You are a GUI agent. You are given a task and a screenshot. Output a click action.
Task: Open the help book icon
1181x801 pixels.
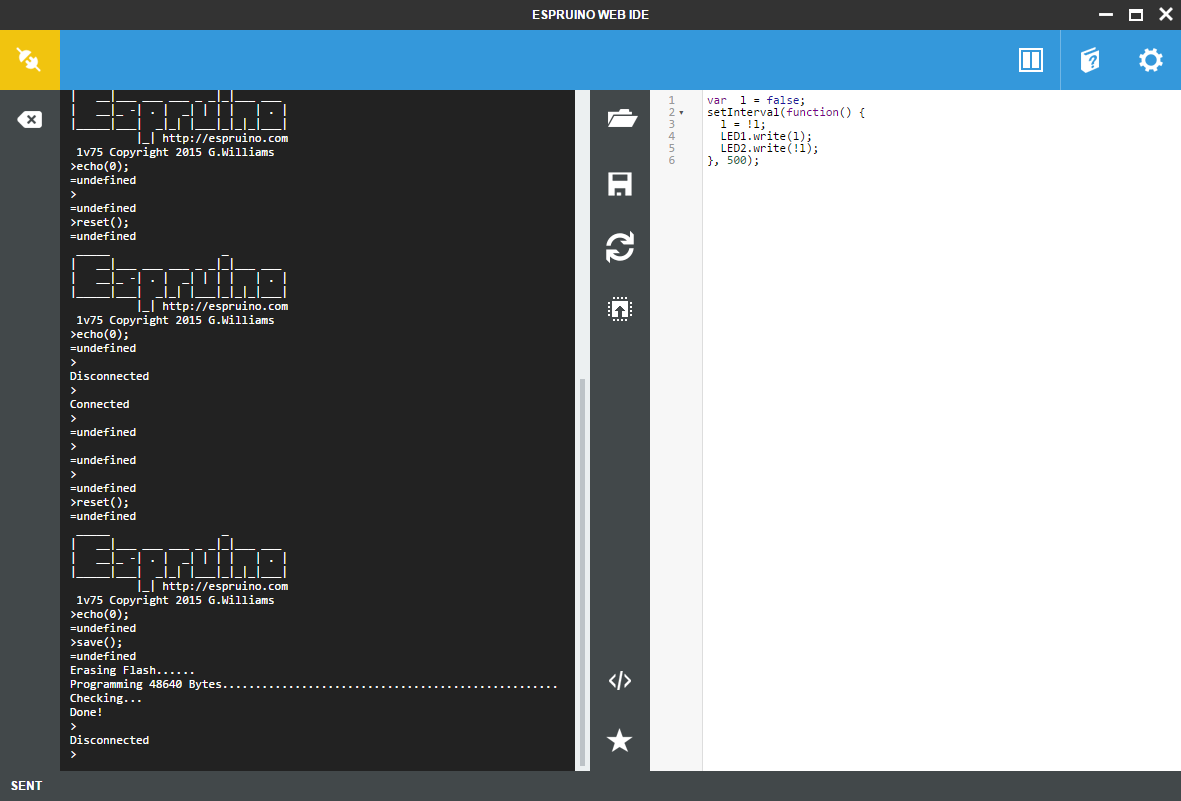point(1090,60)
